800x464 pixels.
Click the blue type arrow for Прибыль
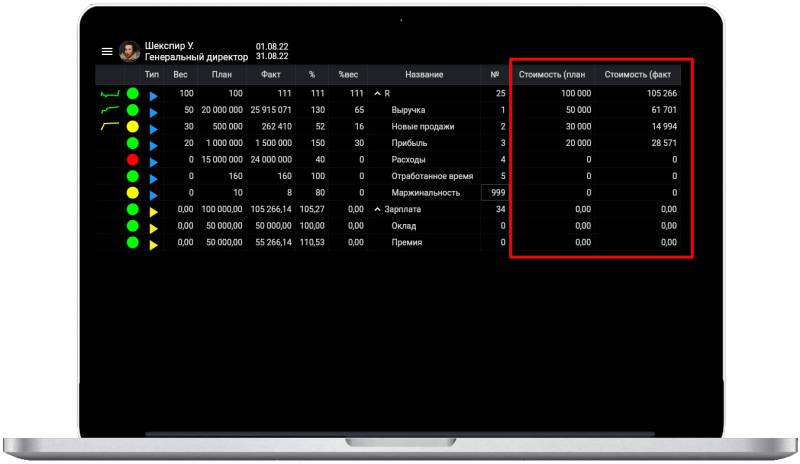coord(154,145)
